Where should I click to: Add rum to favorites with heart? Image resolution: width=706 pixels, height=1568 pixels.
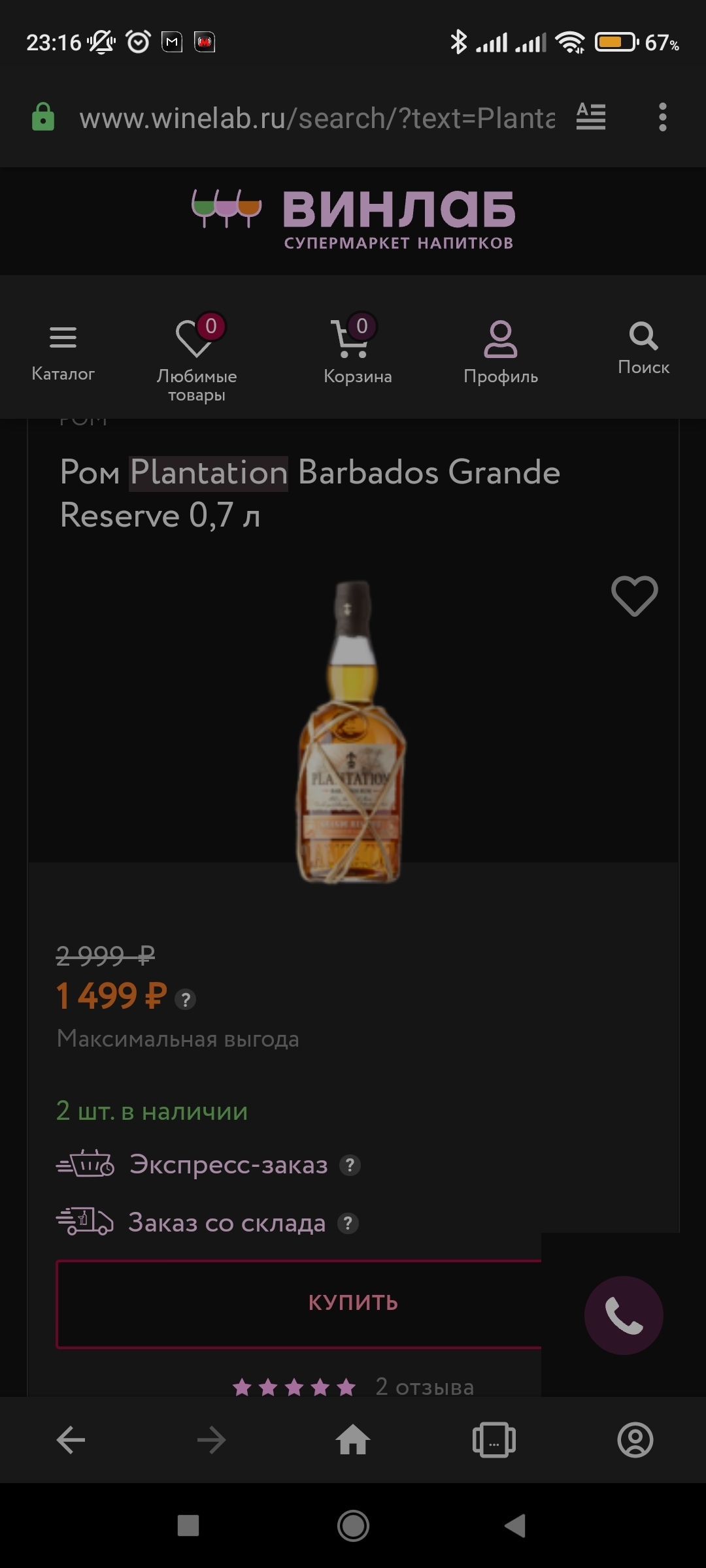pos(634,596)
